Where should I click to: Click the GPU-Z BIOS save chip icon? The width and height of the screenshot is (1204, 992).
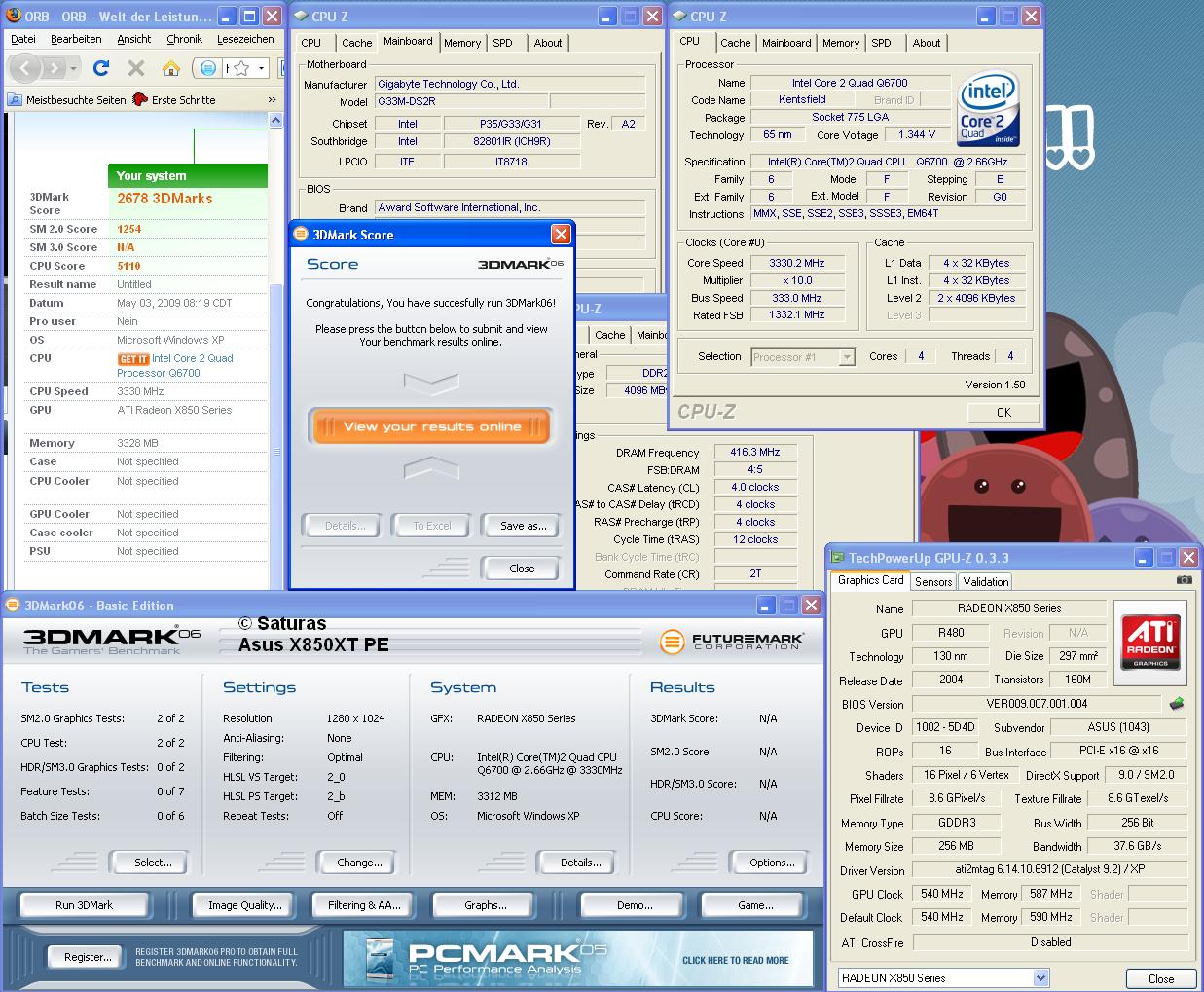[1177, 703]
